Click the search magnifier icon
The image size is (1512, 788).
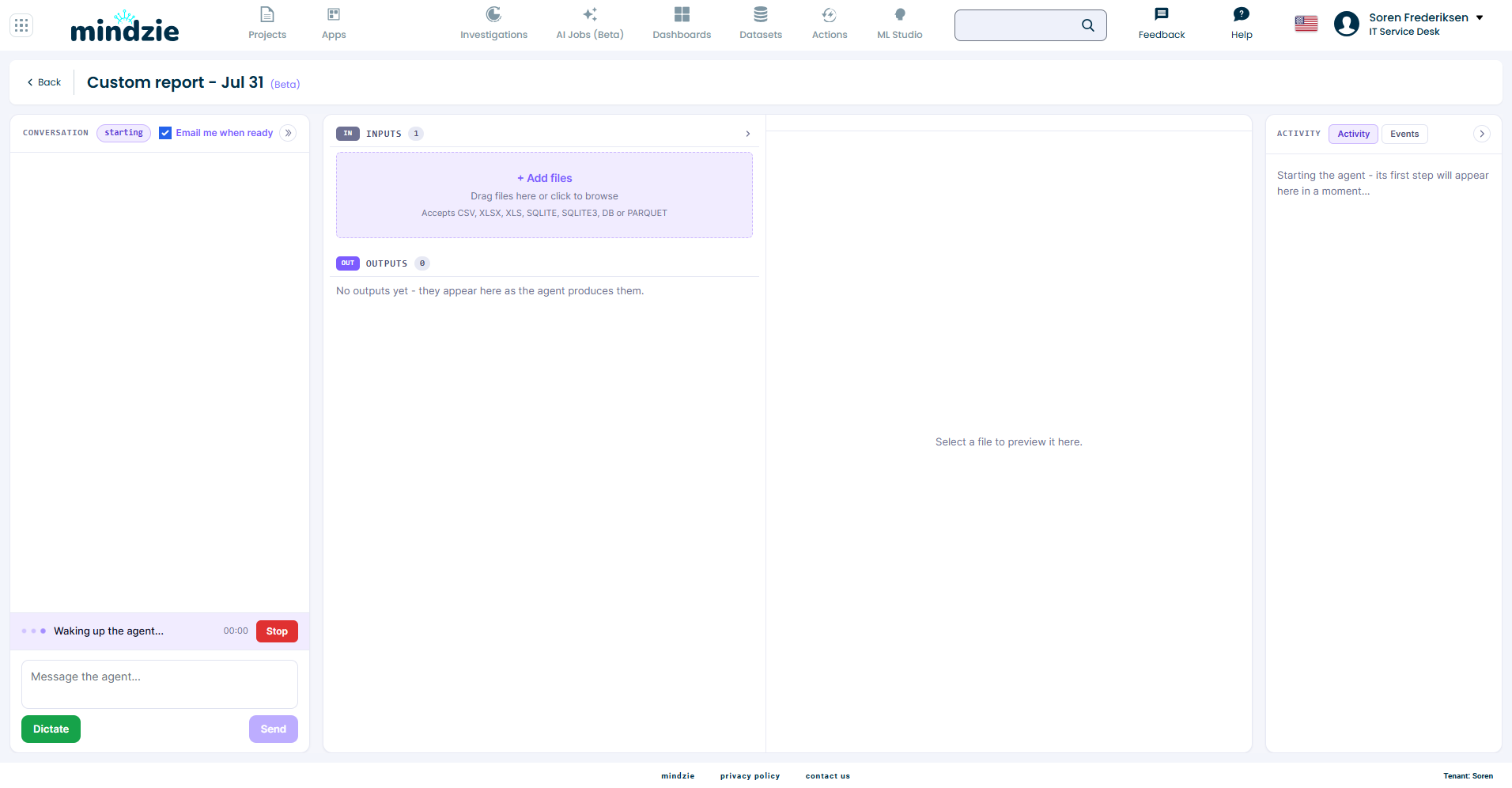pyautogui.click(x=1088, y=25)
